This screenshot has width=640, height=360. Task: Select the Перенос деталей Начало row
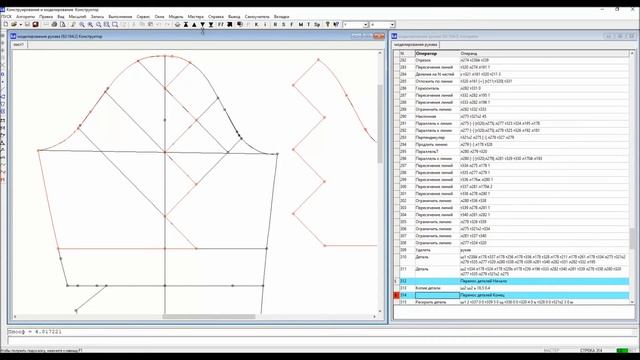click(x=513, y=281)
